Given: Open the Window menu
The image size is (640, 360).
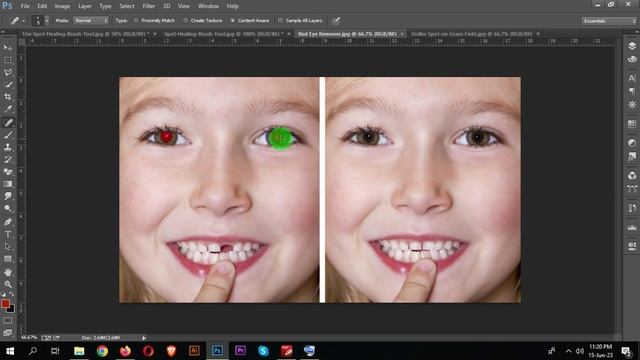Looking at the screenshot, I should pyautogui.click(x=208, y=6).
